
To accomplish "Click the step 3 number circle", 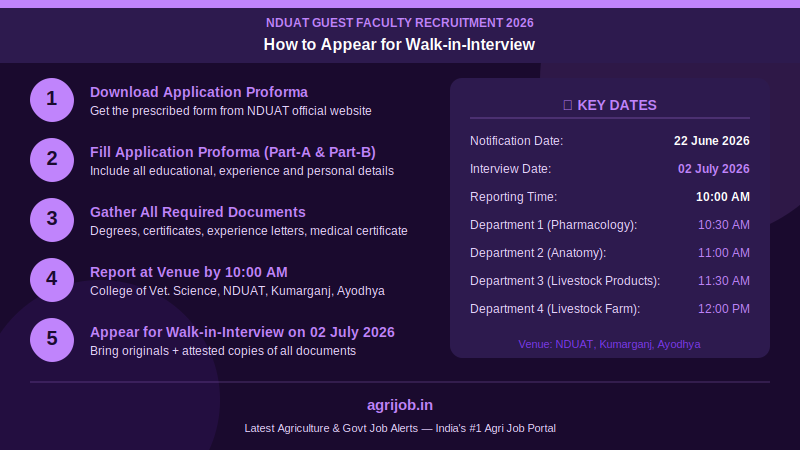I will point(52,220).
